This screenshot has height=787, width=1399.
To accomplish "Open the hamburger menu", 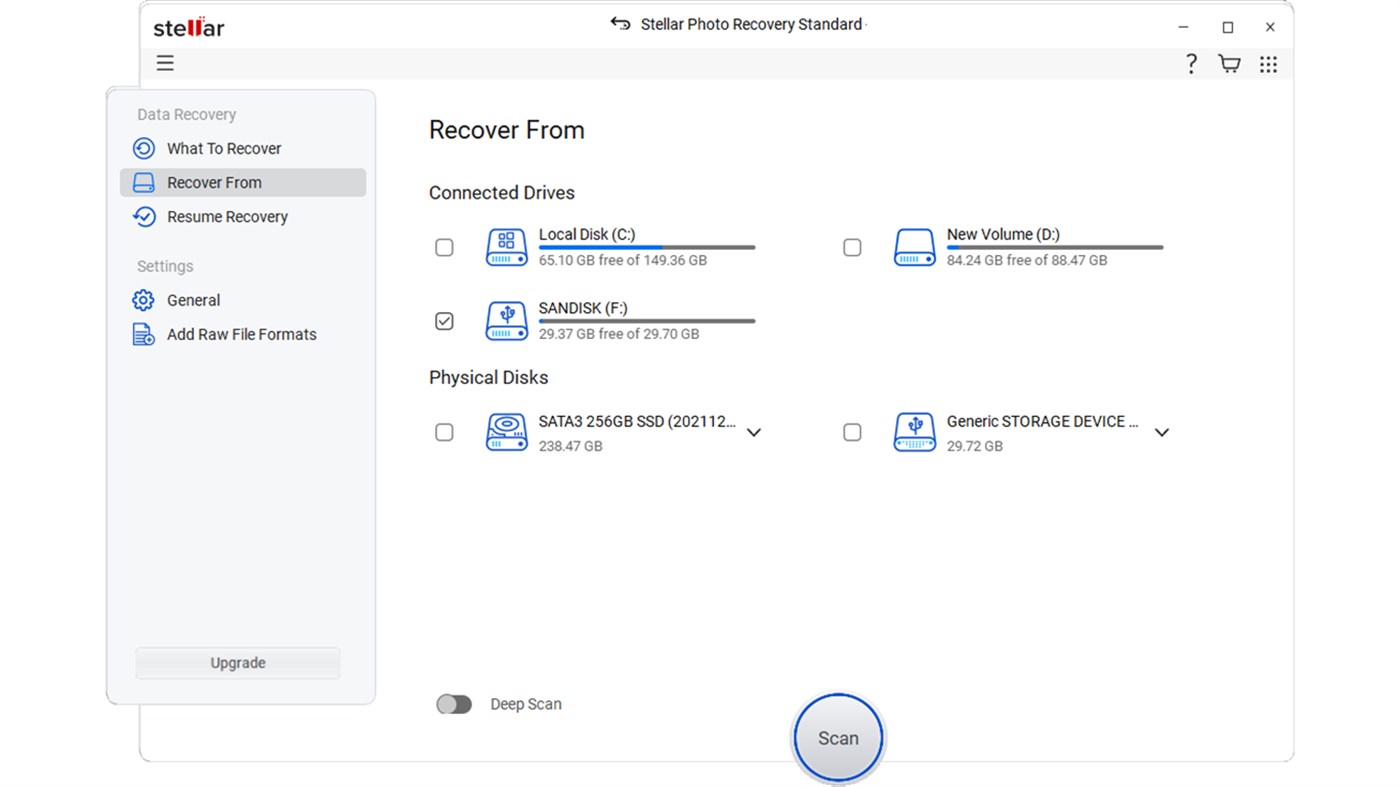I will pyautogui.click(x=164, y=62).
